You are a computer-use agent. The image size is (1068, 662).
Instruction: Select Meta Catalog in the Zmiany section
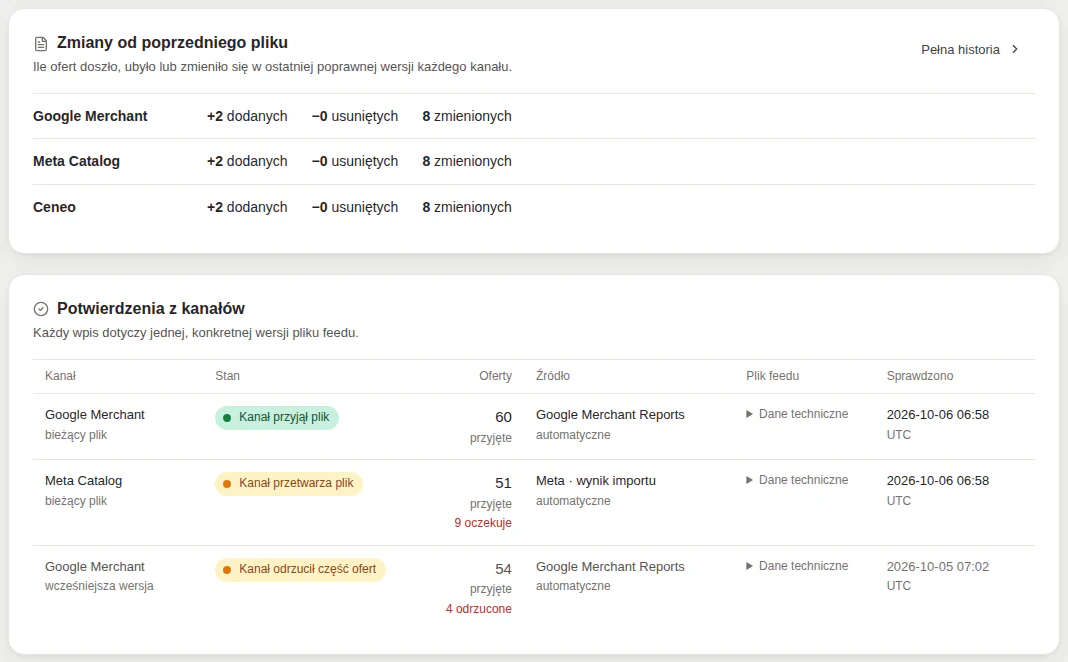76,161
